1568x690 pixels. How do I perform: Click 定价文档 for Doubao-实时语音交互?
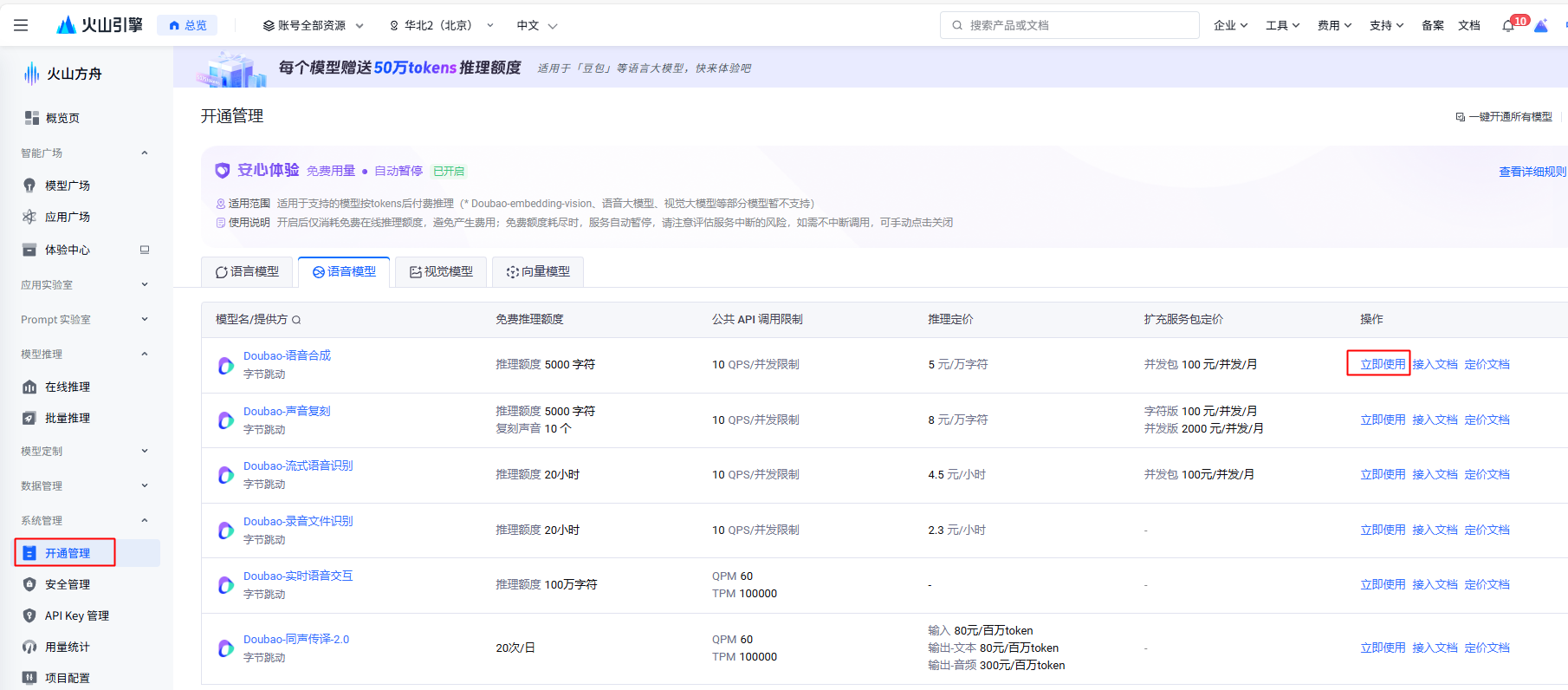1487,584
